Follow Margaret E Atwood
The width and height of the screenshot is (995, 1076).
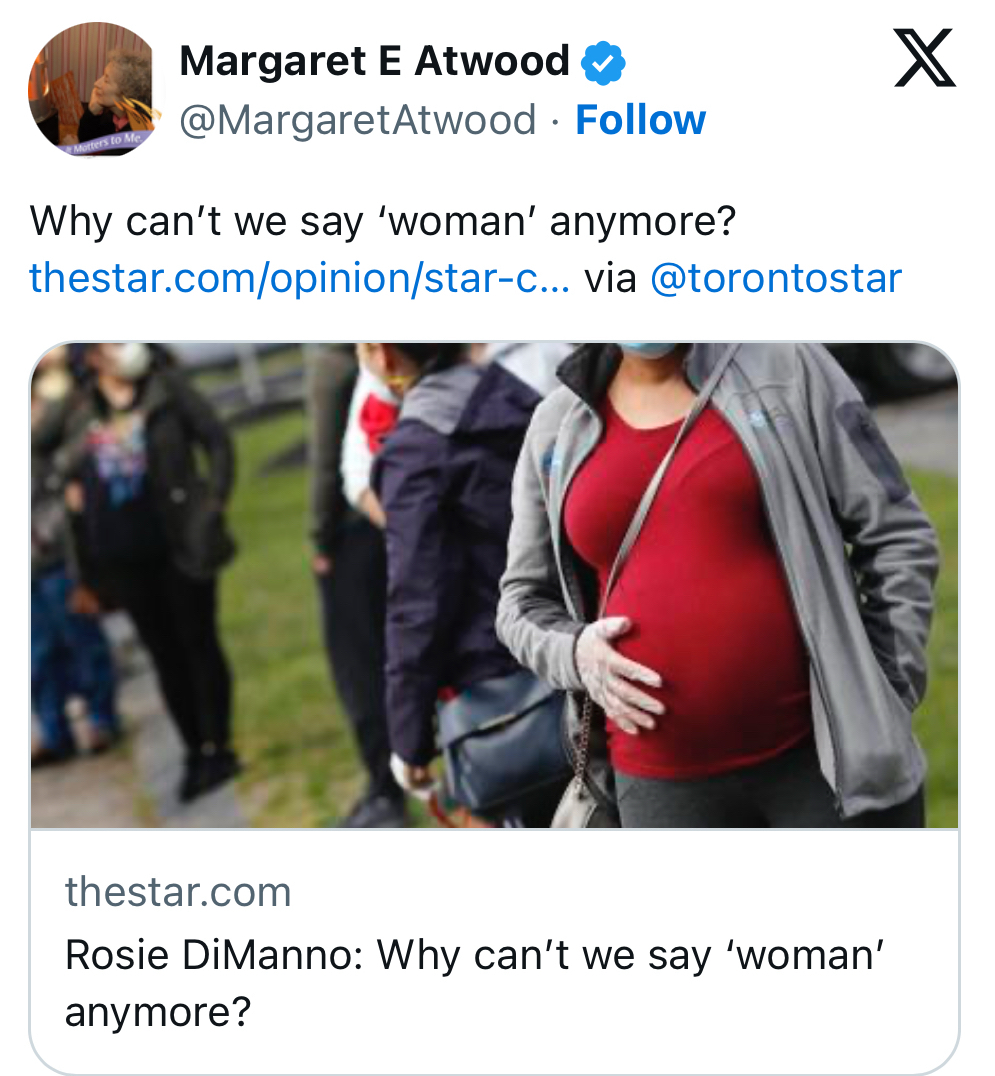[640, 121]
